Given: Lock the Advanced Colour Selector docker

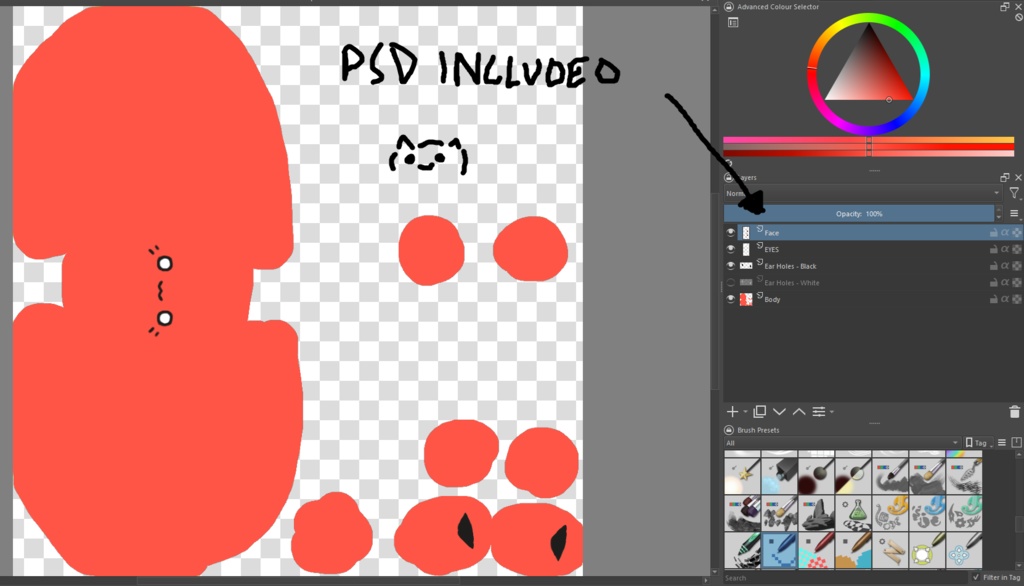Looking at the screenshot, I should coord(729,7).
